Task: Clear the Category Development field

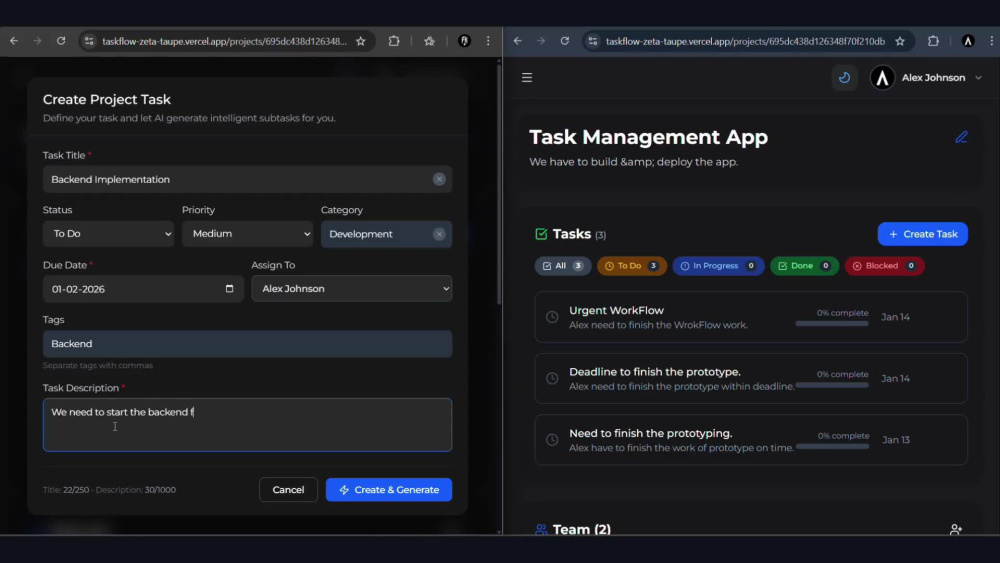Action: (x=439, y=234)
